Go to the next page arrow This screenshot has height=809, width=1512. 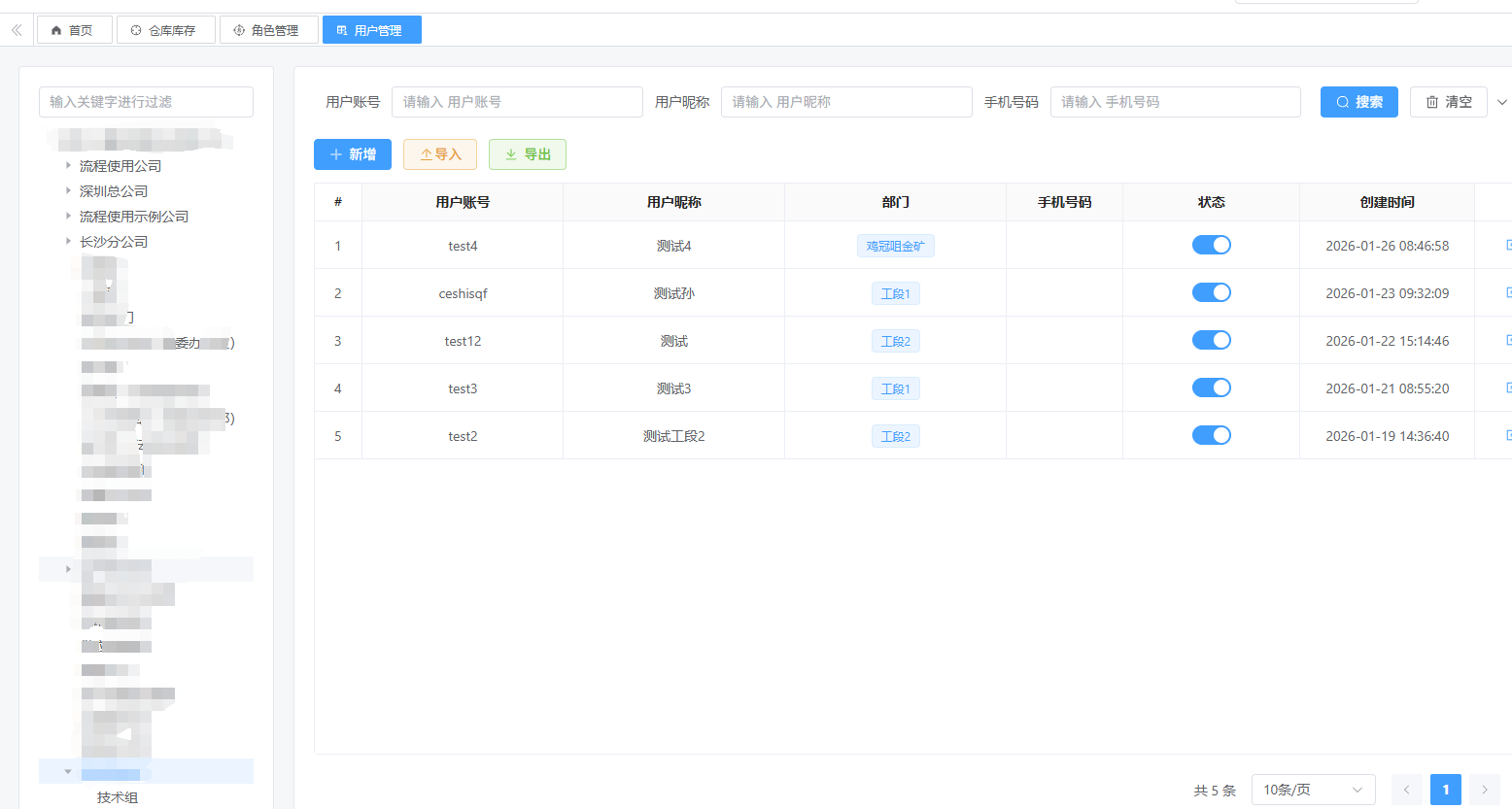(1484, 790)
